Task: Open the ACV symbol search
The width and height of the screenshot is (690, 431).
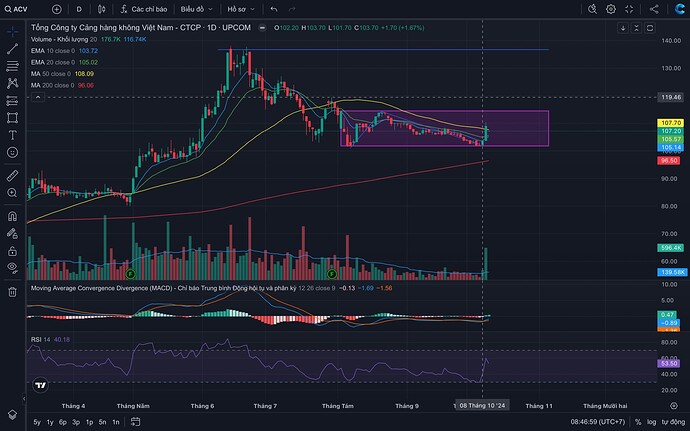Action: click(16, 9)
